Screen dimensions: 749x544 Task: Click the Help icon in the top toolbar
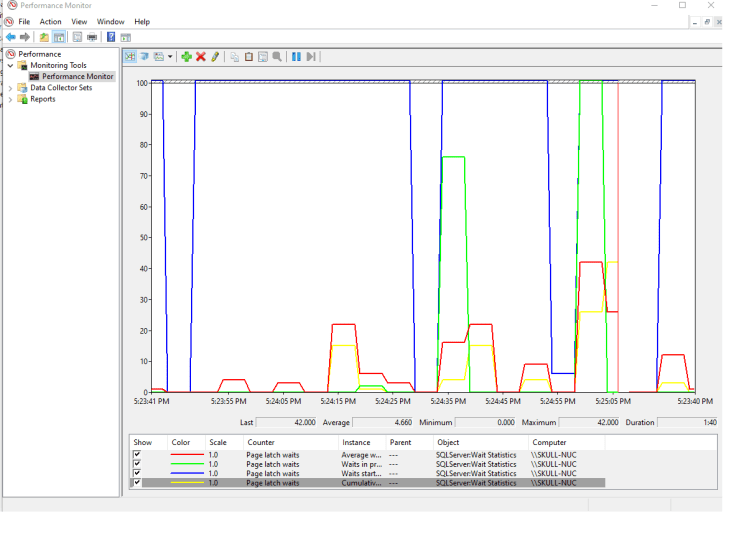(111, 37)
